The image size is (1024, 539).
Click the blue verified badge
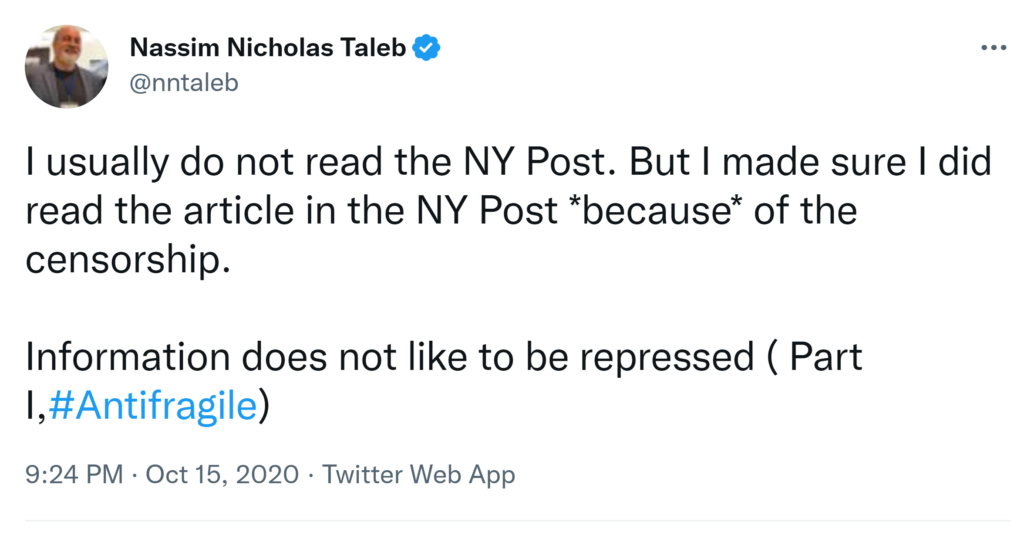click(x=428, y=47)
